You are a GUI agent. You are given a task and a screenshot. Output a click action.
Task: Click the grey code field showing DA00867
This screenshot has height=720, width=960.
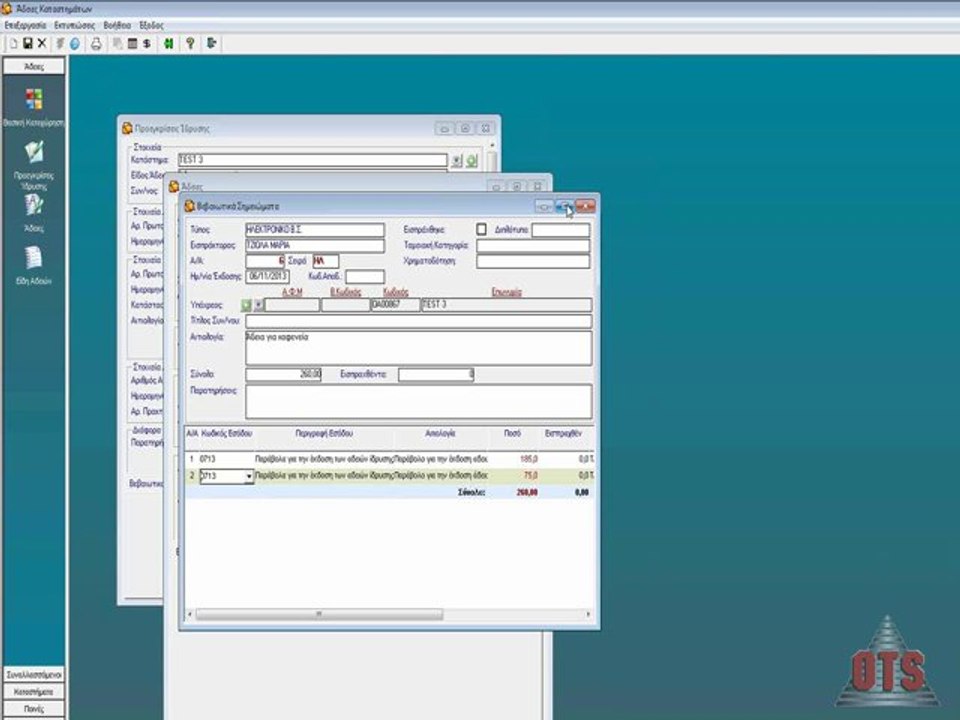pyautogui.click(x=396, y=305)
